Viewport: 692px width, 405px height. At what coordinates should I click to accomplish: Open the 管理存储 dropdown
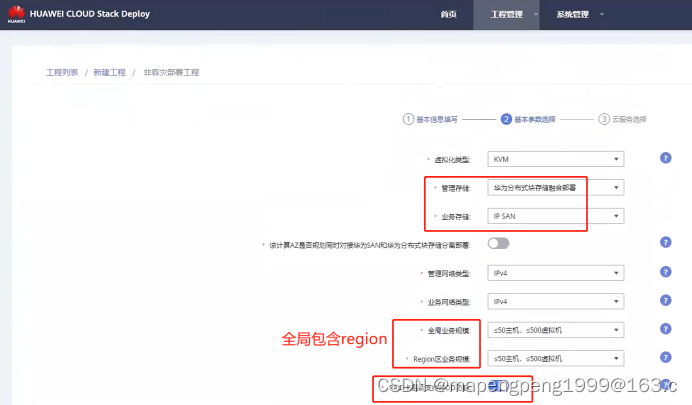point(556,188)
